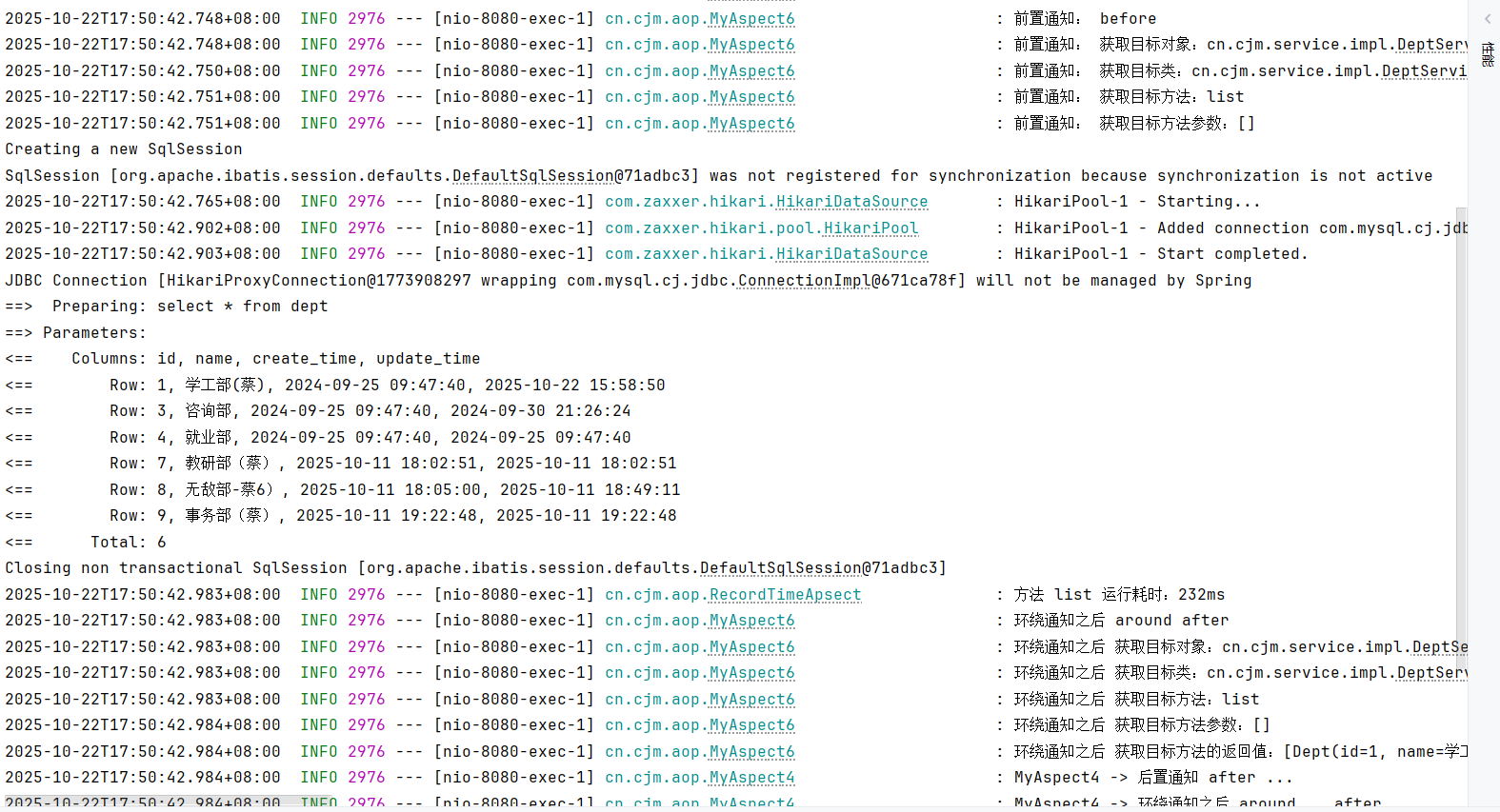Open MyAspect6 link on 前置通知 获取目标方法 list line
This screenshot has width=1500, height=812.
pyautogui.click(x=751, y=97)
